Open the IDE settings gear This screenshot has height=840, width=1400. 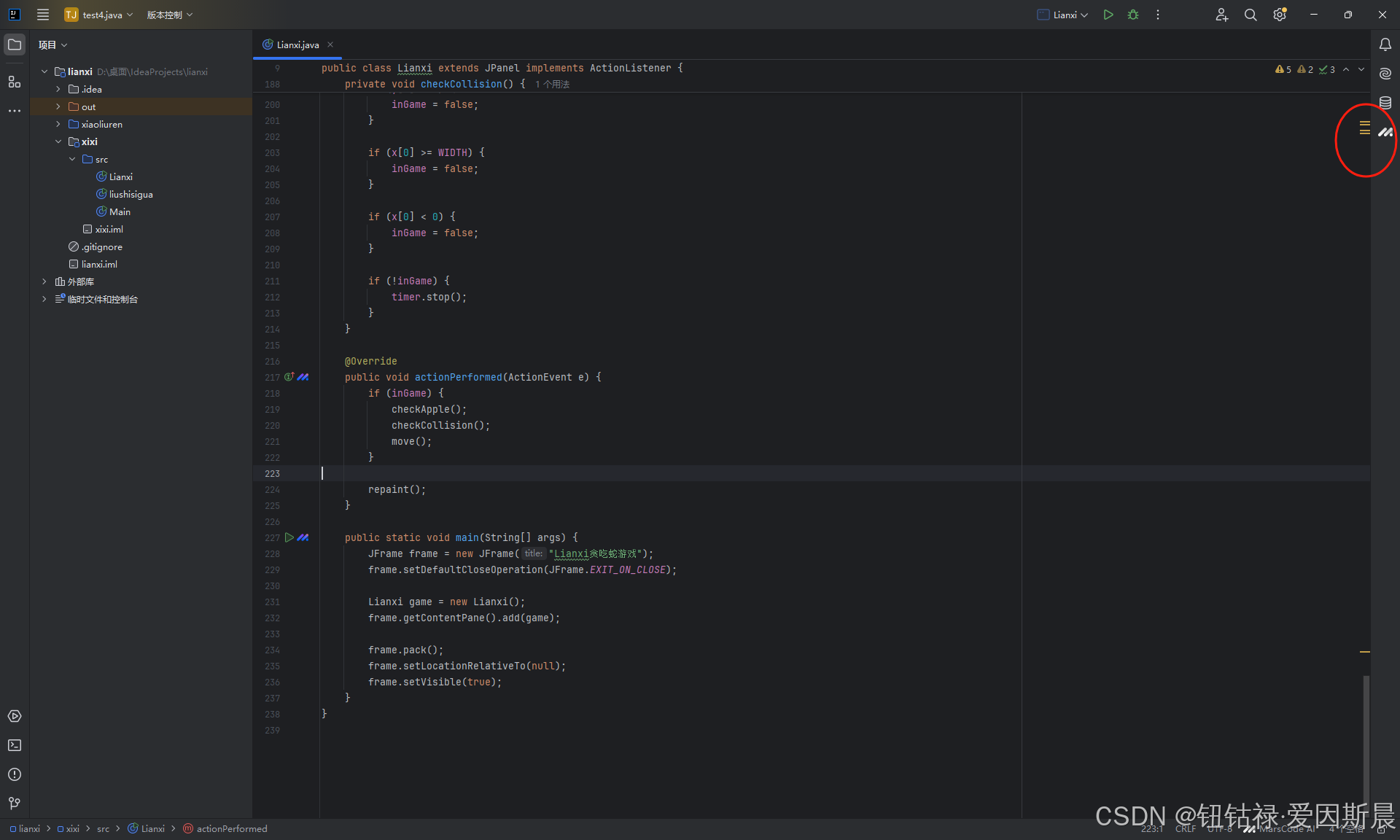[x=1280, y=15]
